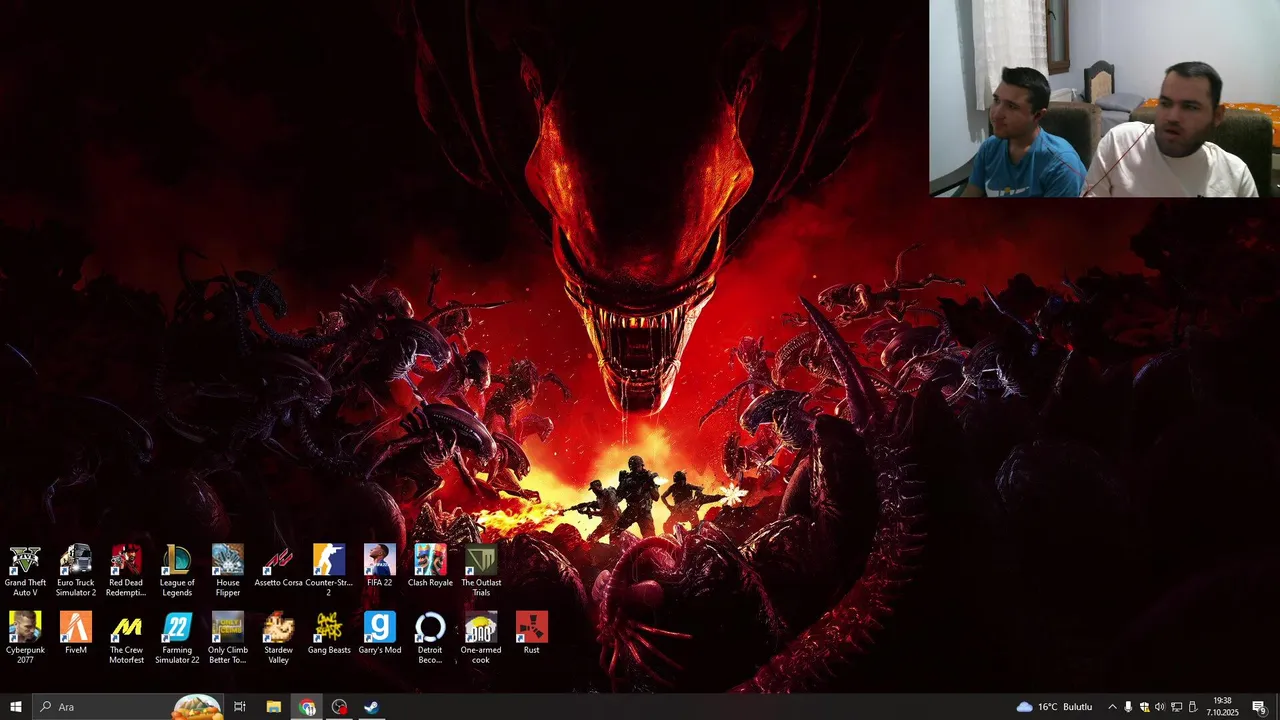Screen dimensions: 1280x720
Task: Select the House Flipper desktop icon
Action: click(x=228, y=571)
